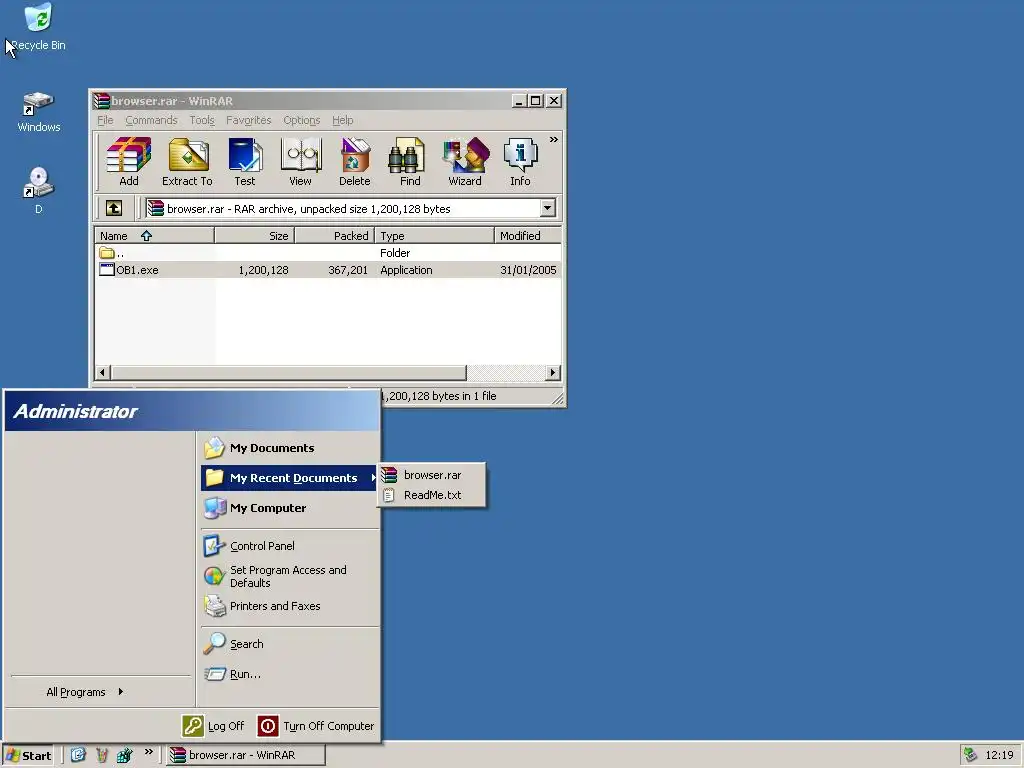Image resolution: width=1024 pixels, height=768 pixels.
Task: Expand All Programs submenu
Action: pos(85,692)
